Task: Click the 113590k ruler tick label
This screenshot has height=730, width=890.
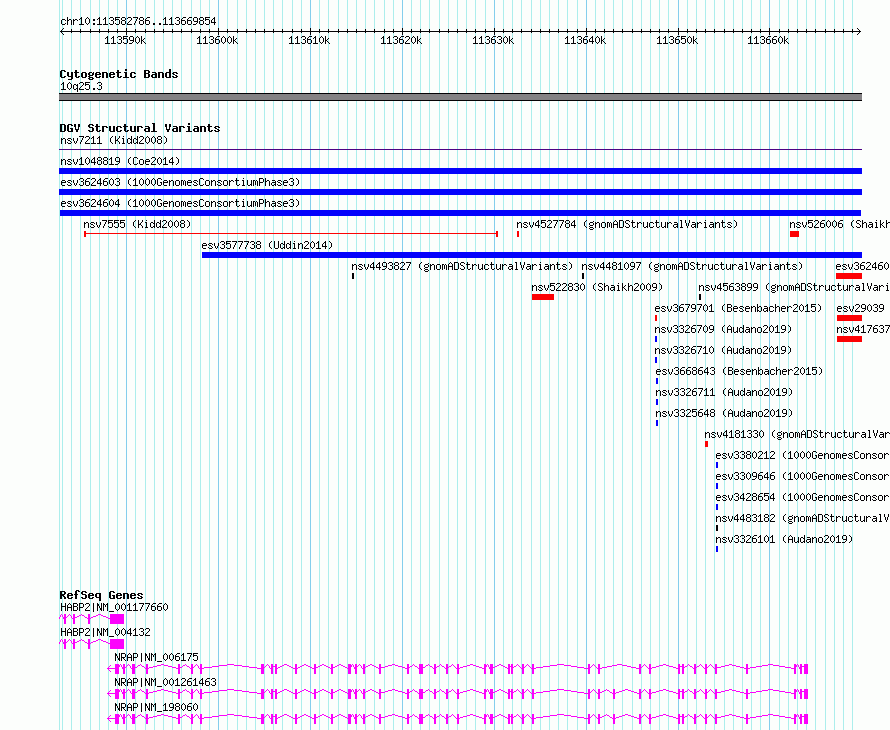Action: click(x=125, y=40)
